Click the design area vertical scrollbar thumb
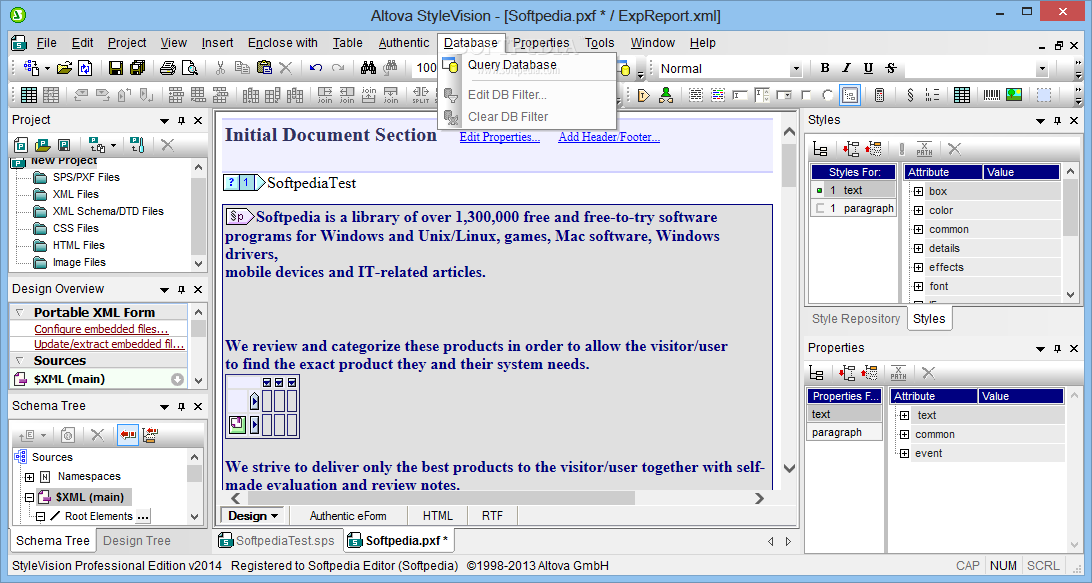This screenshot has width=1092, height=583. (x=789, y=164)
